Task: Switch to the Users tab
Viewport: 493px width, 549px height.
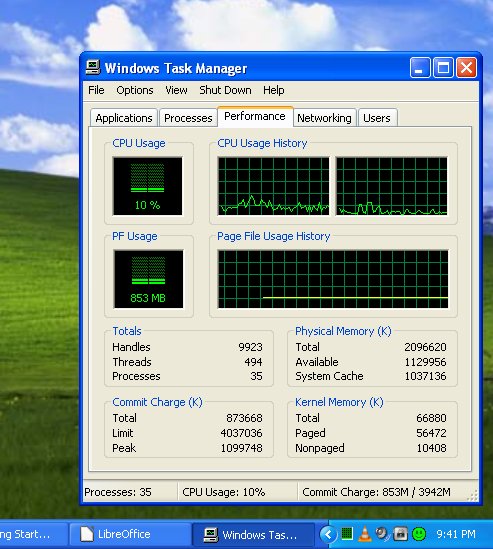Action: [377, 118]
